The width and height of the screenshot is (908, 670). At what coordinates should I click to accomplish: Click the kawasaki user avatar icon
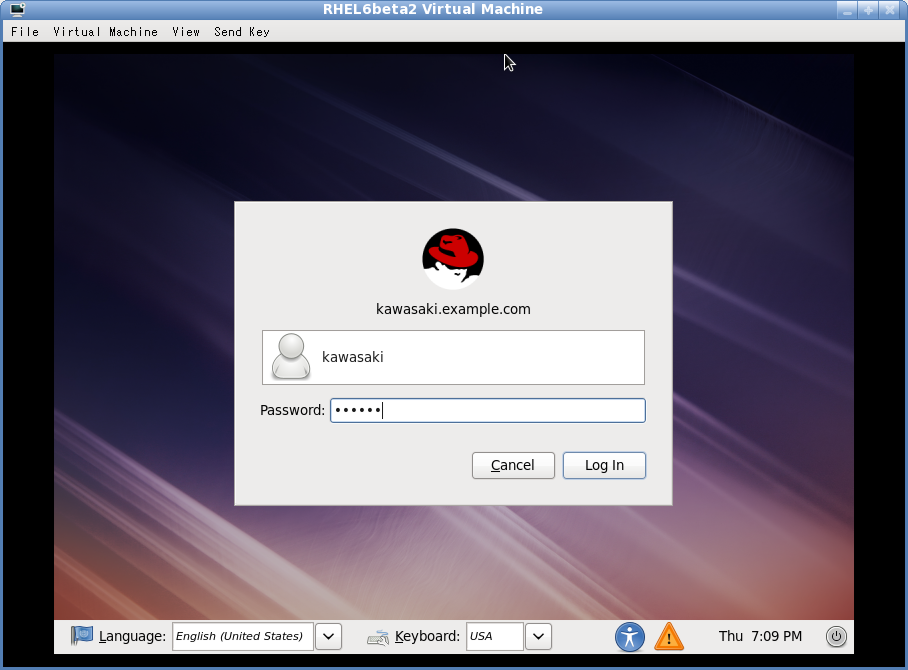click(291, 357)
